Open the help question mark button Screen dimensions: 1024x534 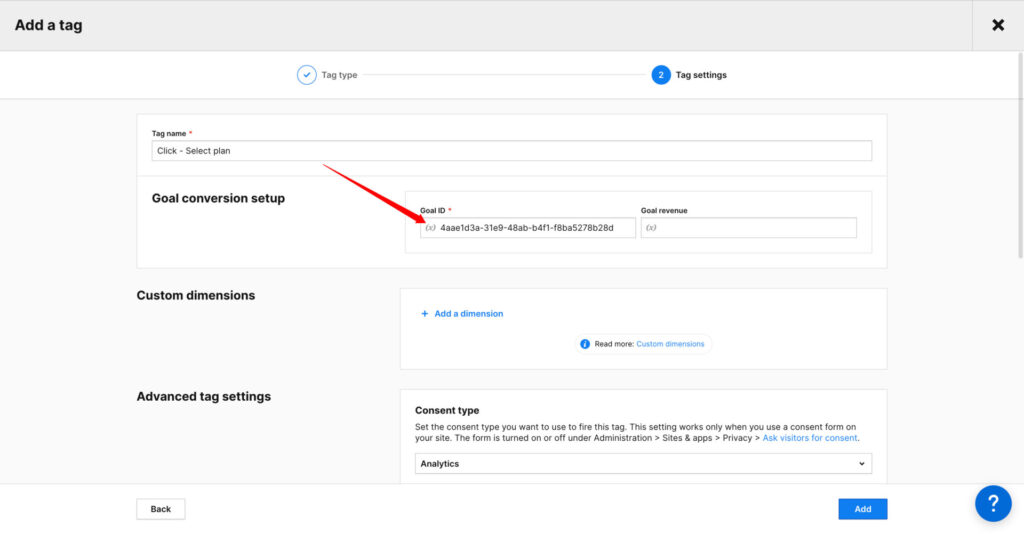(x=992, y=503)
